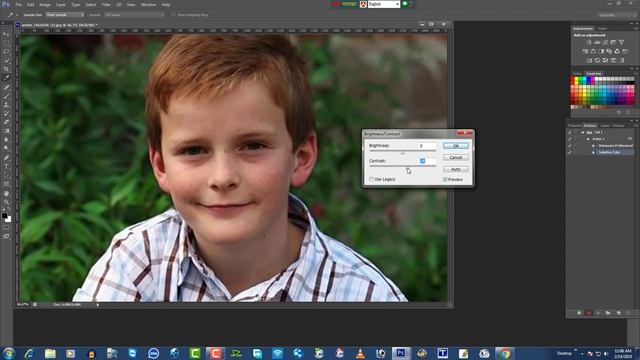Expand the Selective Color action step

593,152
